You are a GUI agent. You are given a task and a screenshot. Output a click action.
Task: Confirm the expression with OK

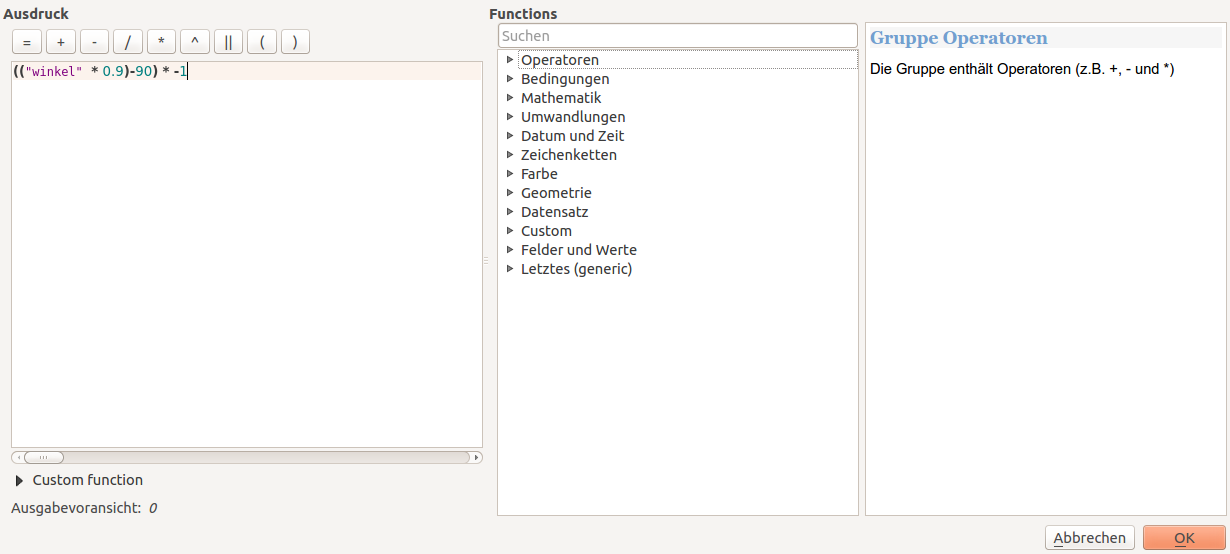[1184, 538]
